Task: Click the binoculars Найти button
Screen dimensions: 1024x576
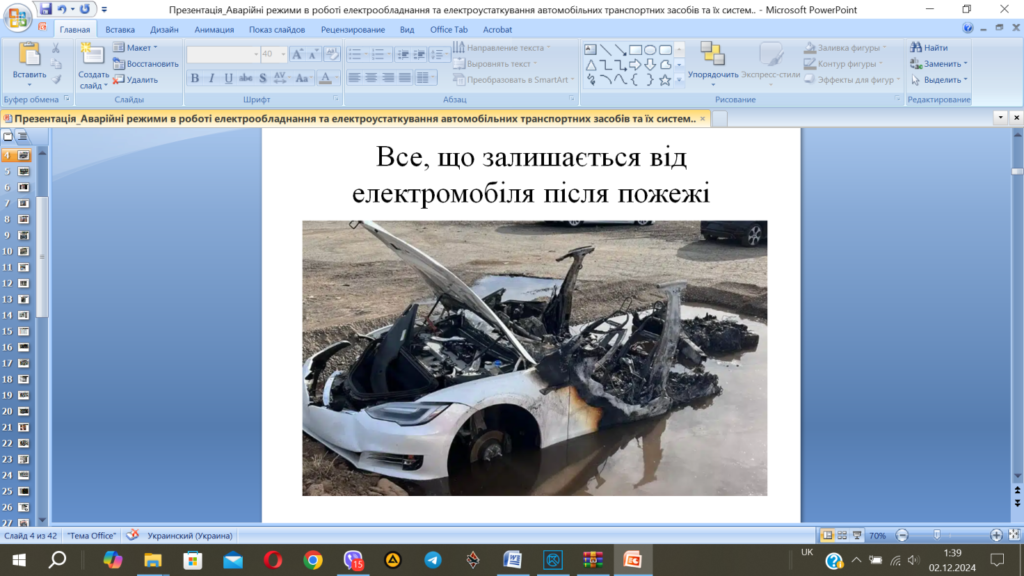Action: [929, 48]
